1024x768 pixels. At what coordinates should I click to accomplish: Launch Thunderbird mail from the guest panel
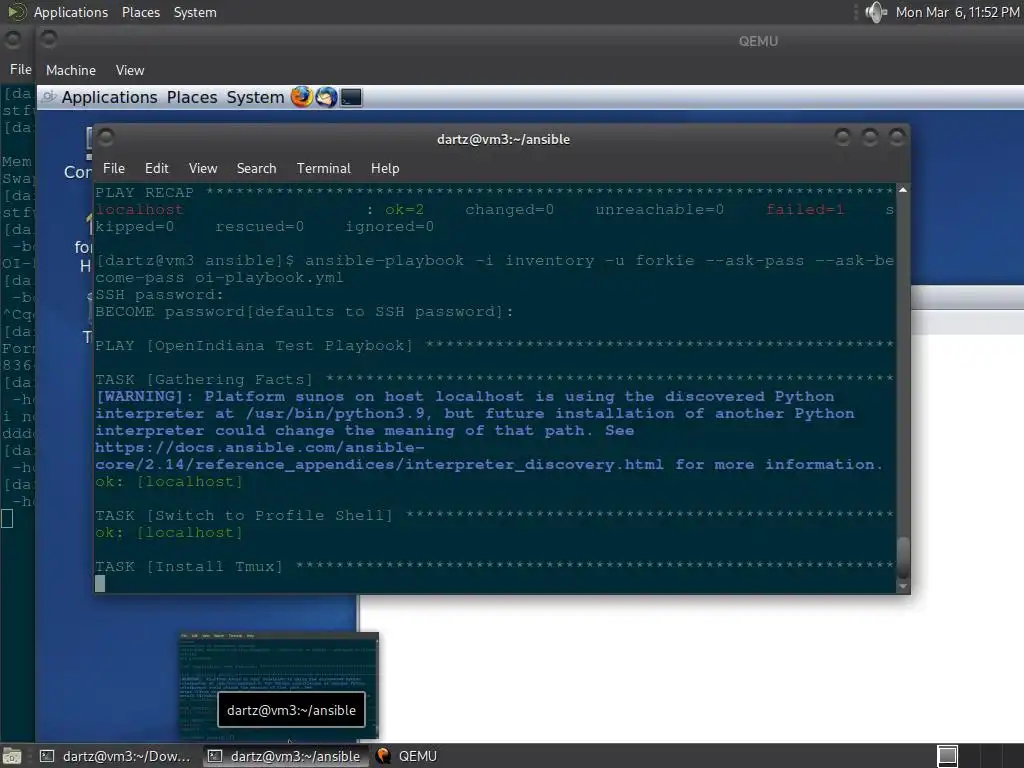coord(327,97)
